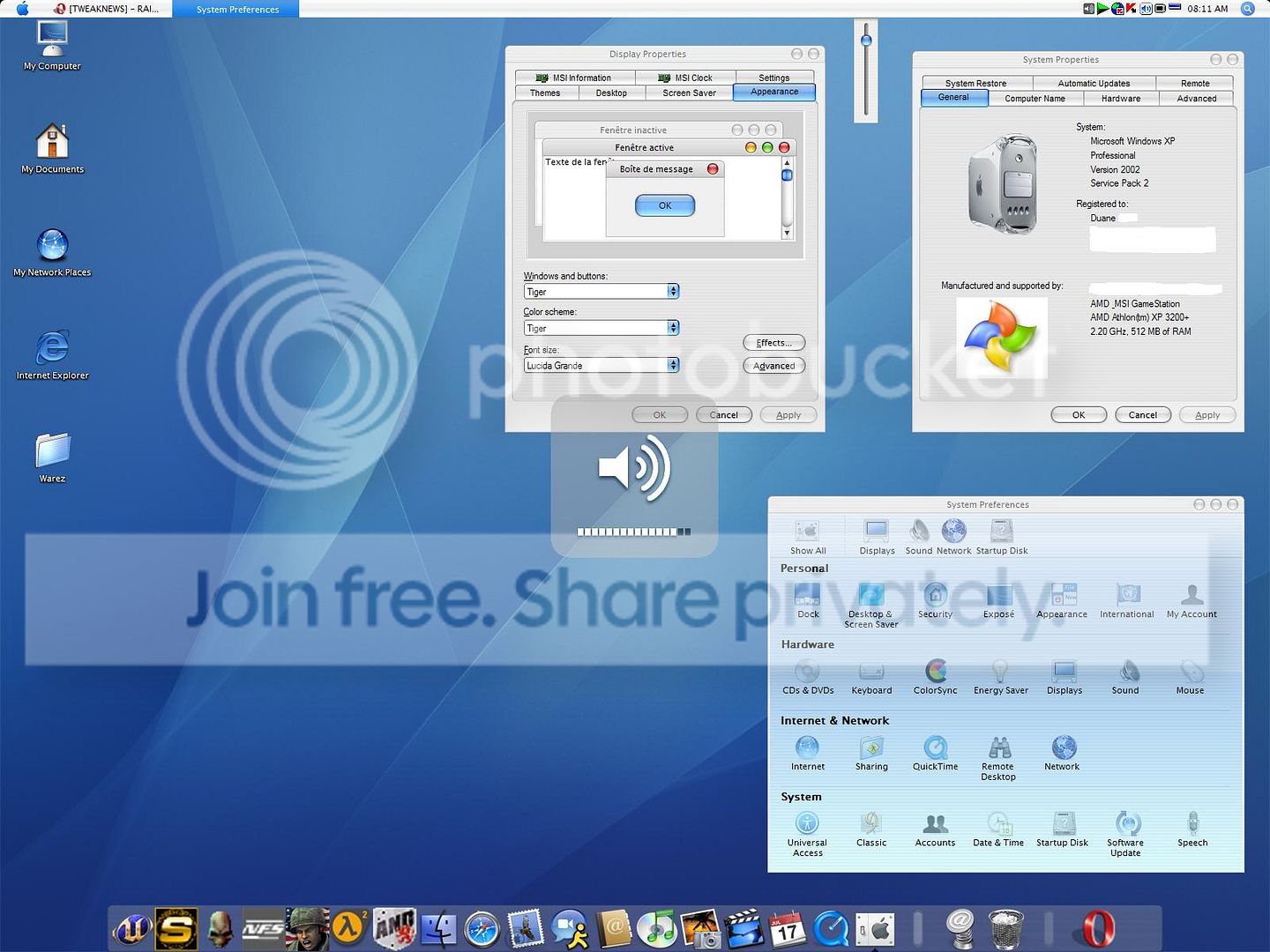Screen dimensions: 1270x952
Task: Launch Opera from the dock
Action: (x=1098, y=929)
